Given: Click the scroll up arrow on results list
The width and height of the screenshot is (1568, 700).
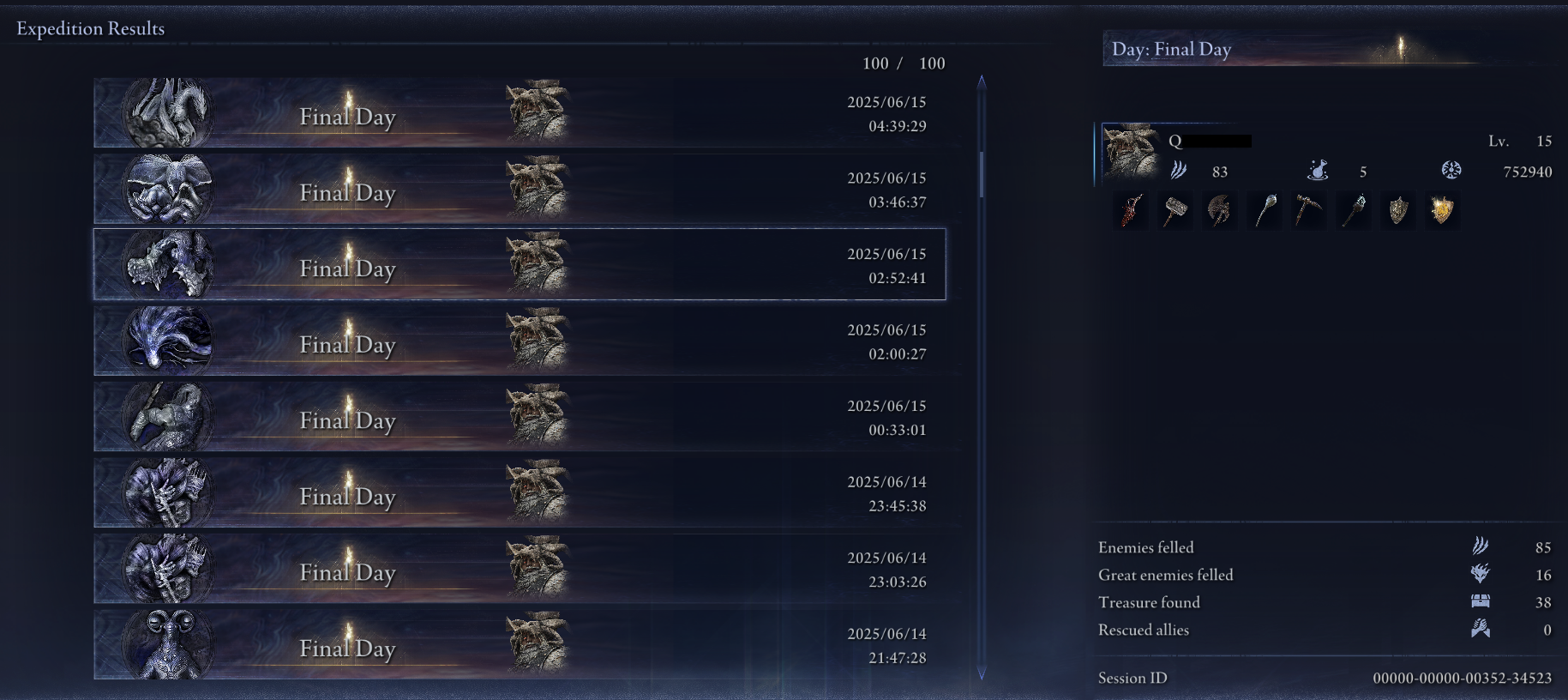Looking at the screenshot, I should pos(982,81).
